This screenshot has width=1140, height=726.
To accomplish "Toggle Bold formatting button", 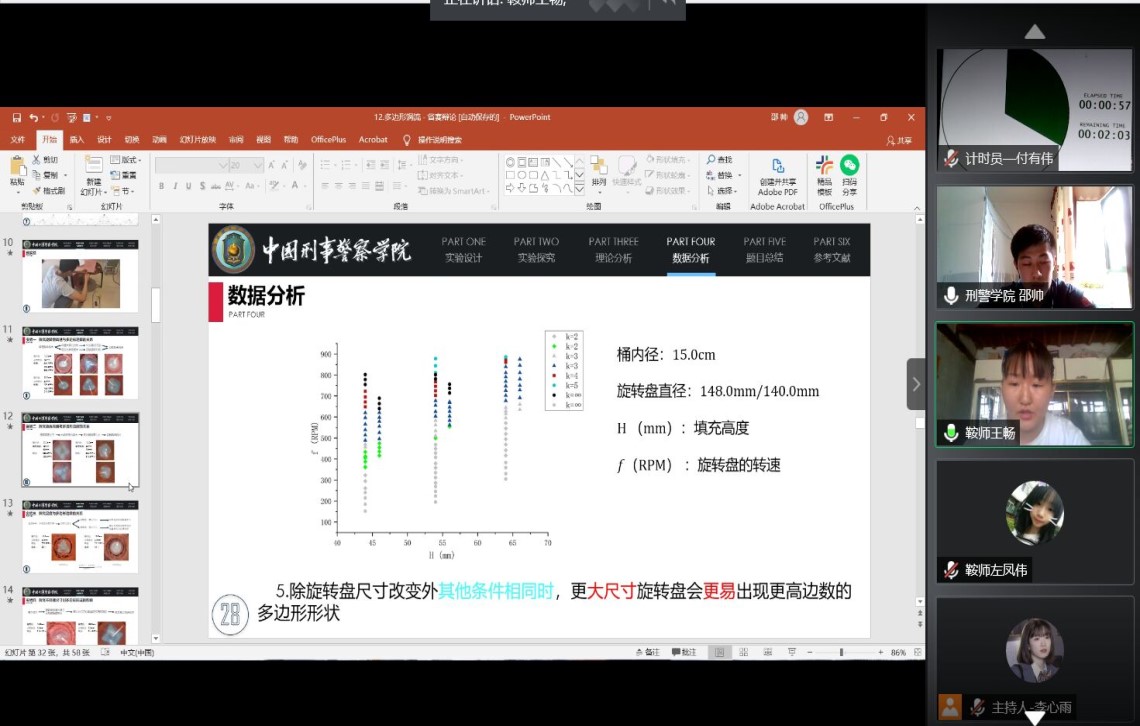I will click(161, 186).
